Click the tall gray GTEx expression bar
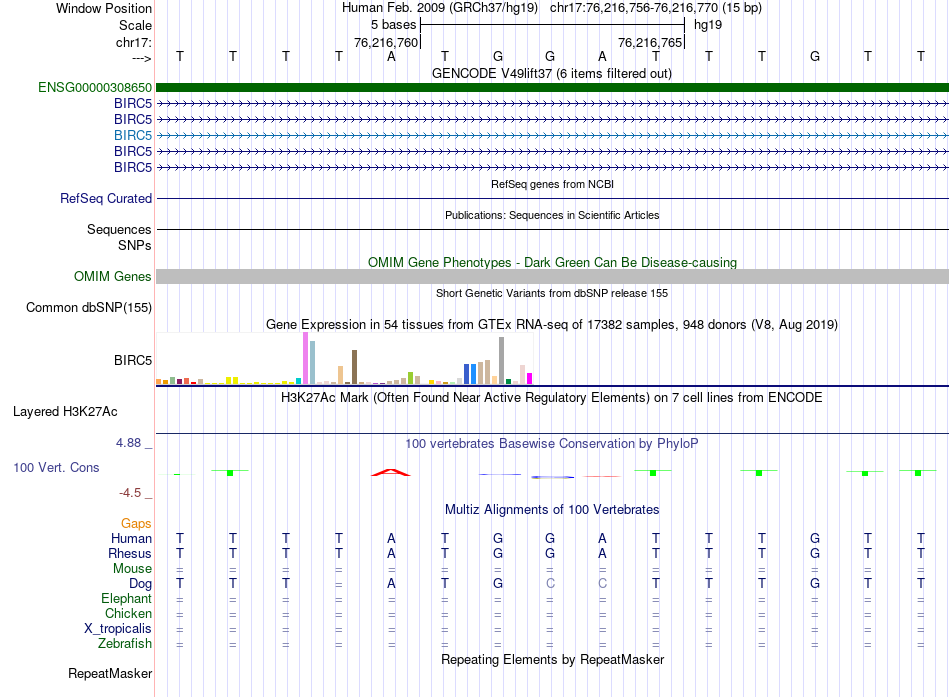This screenshot has width=950, height=697. tap(502, 361)
